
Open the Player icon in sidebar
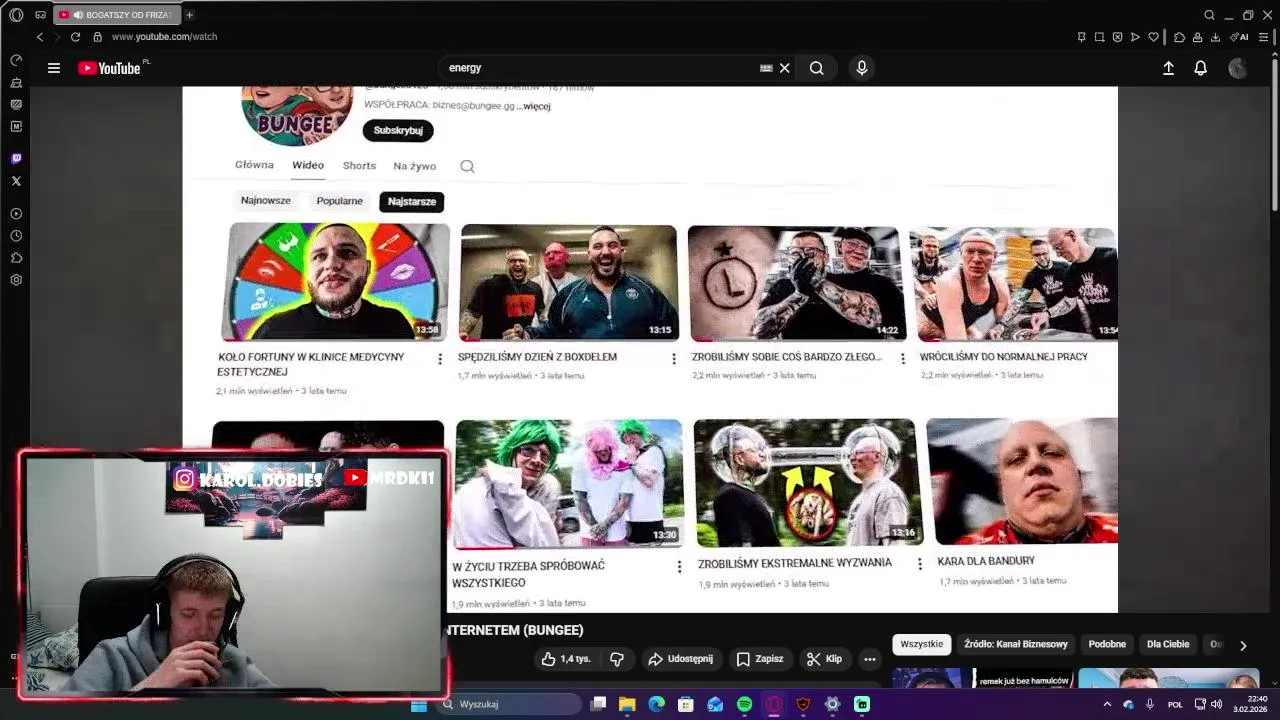click(x=16, y=214)
